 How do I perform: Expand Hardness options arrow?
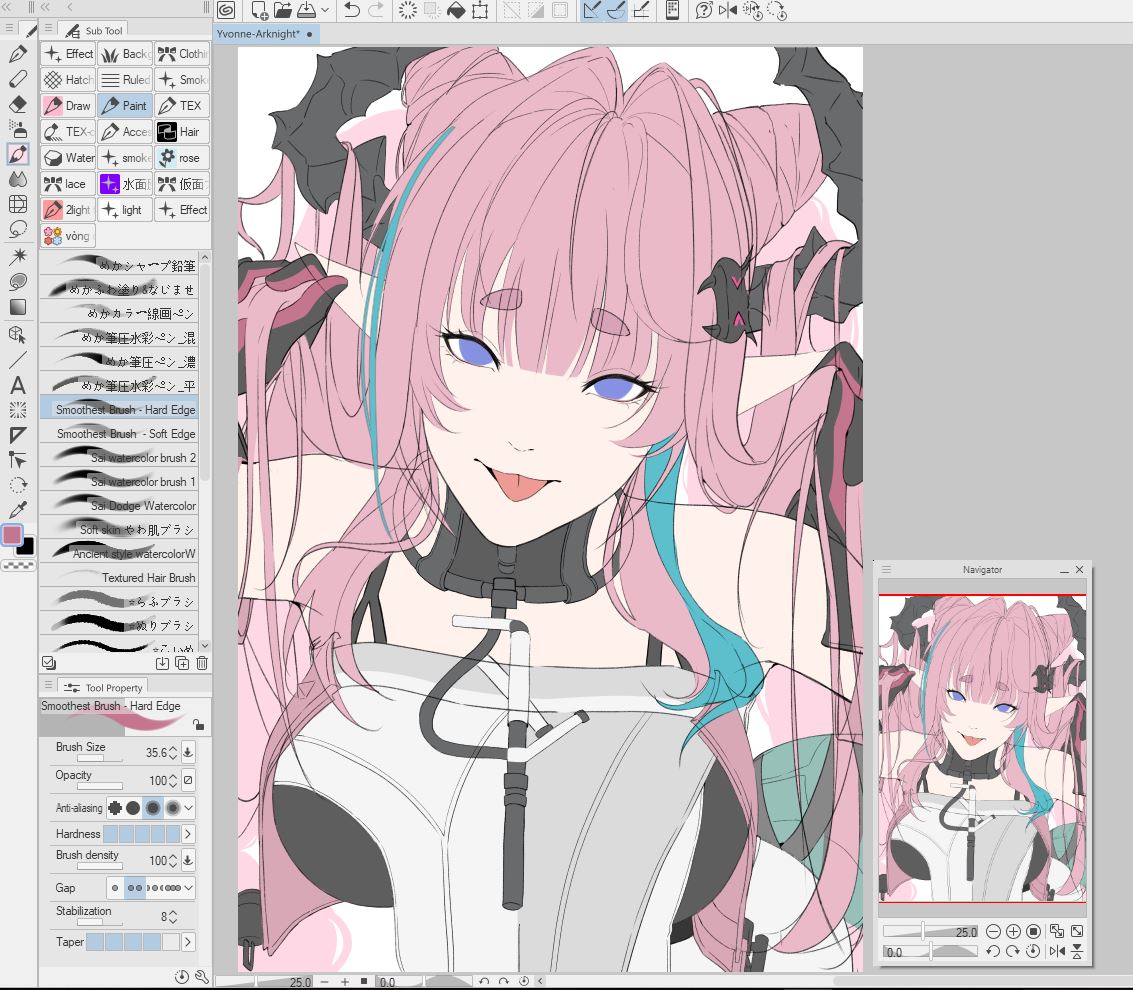coord(188,834)
